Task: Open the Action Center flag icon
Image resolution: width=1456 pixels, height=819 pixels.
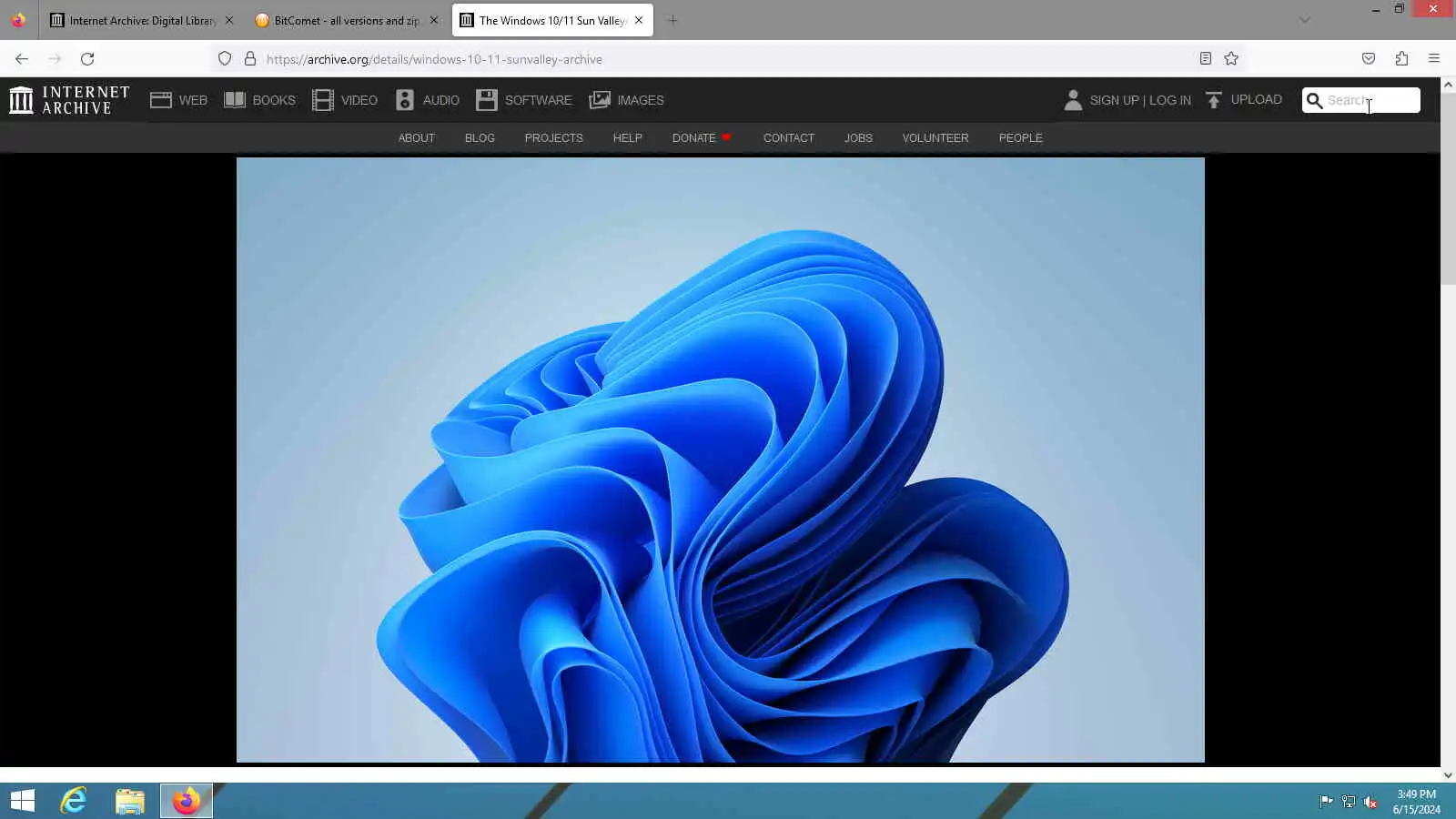Action: [x=1326, y=802]
